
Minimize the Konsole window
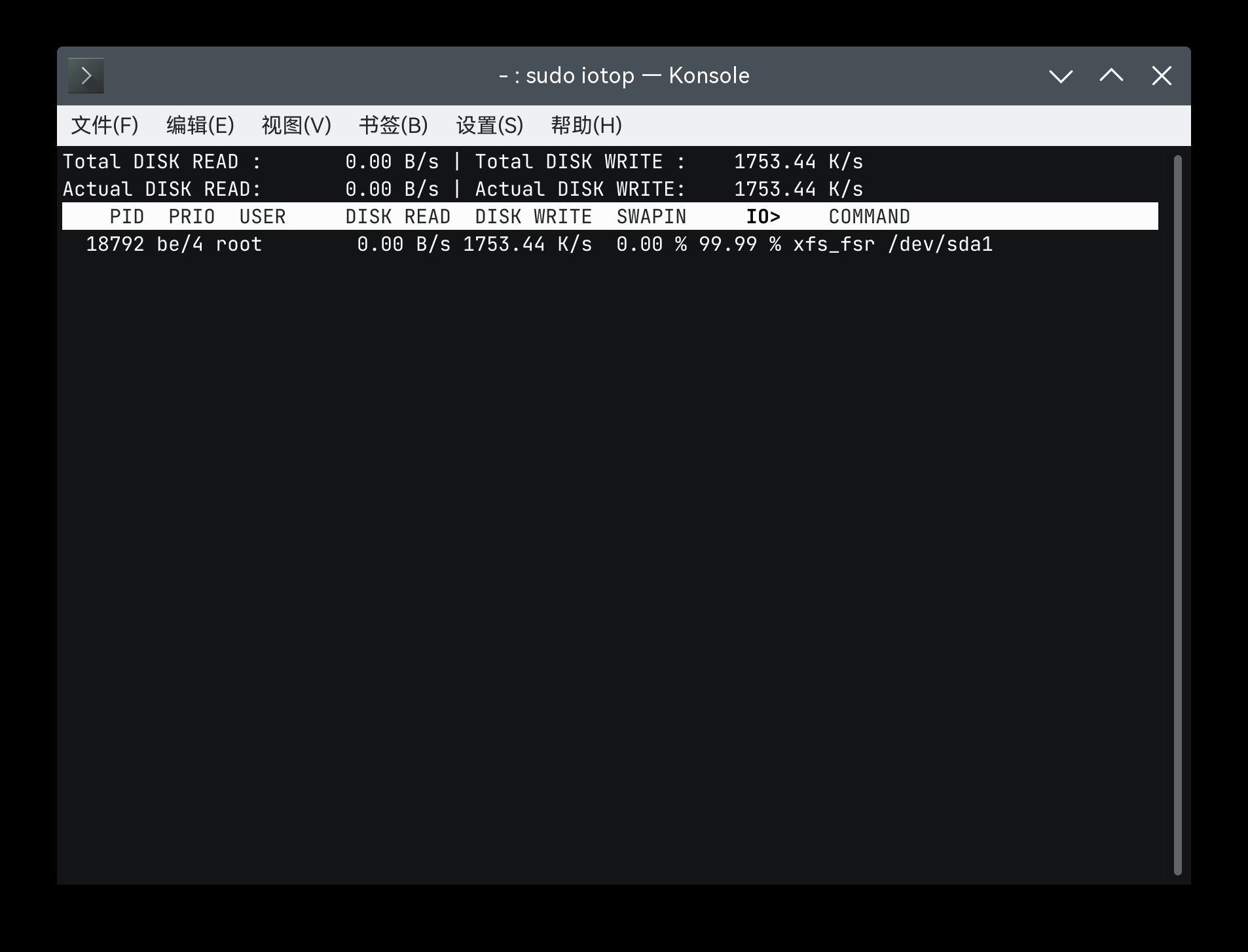(x=1061, y=76)
